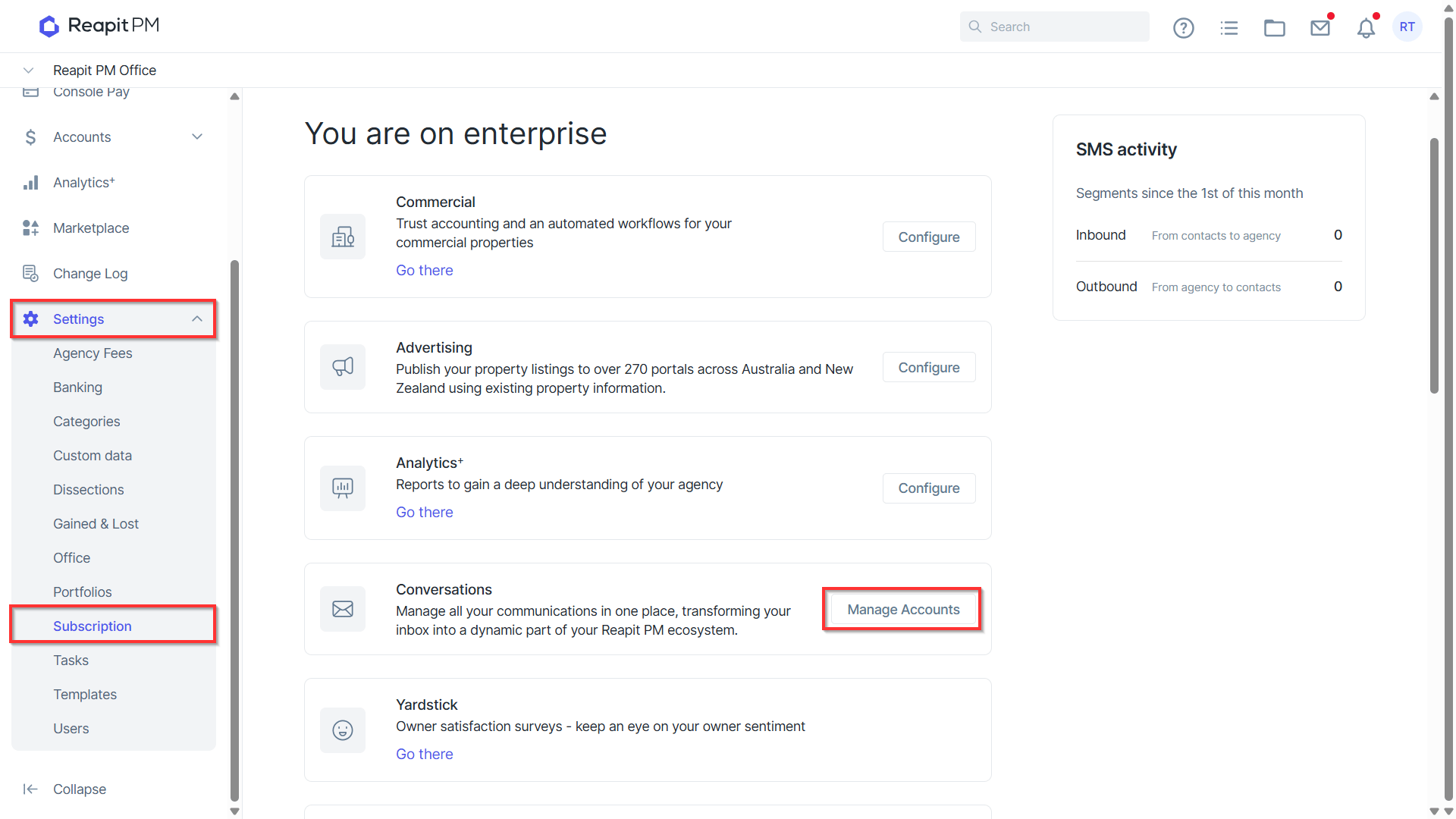Click Configure for the Commercial module

929,237
